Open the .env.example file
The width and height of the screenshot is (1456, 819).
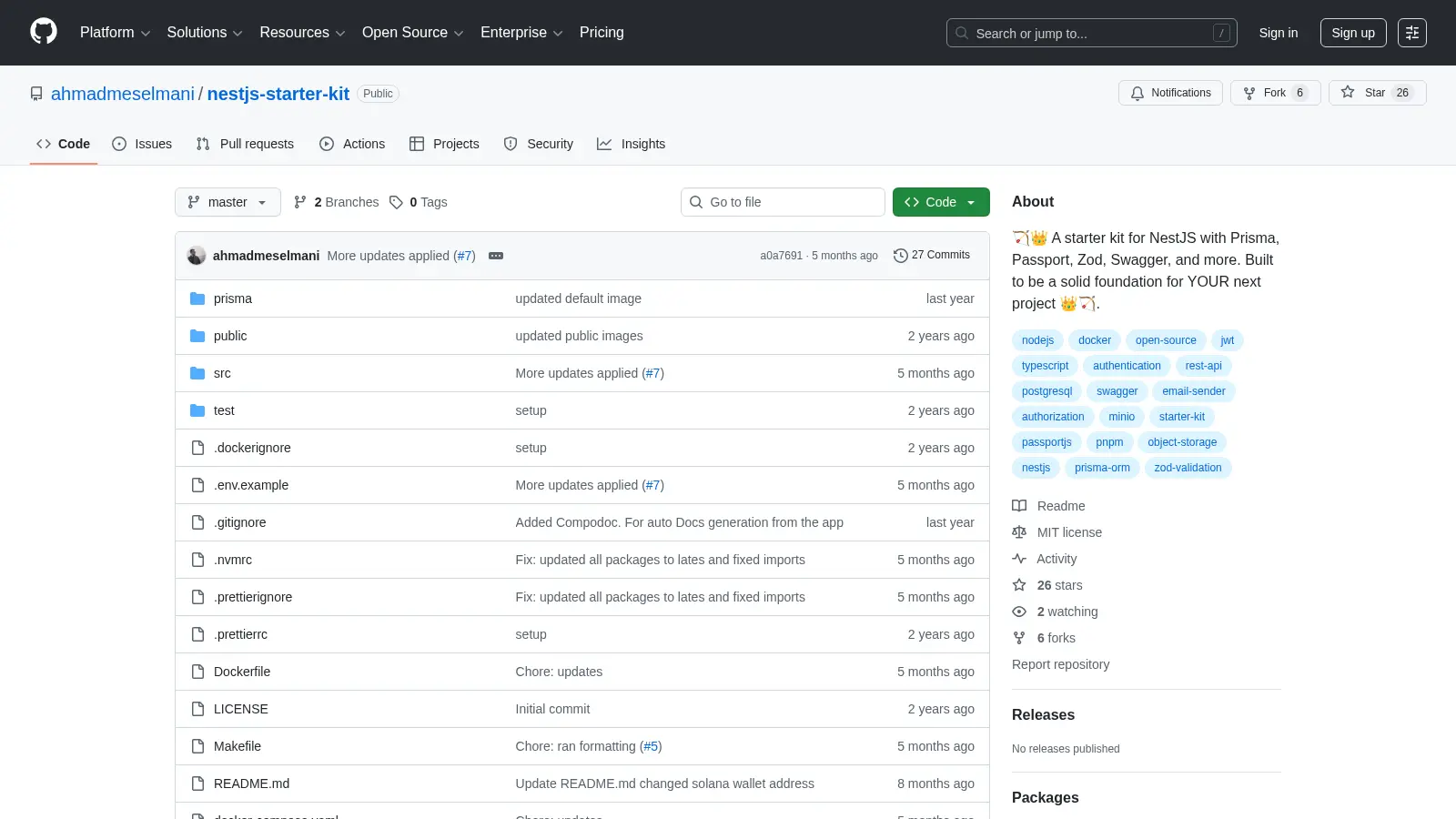click(251, 485)
